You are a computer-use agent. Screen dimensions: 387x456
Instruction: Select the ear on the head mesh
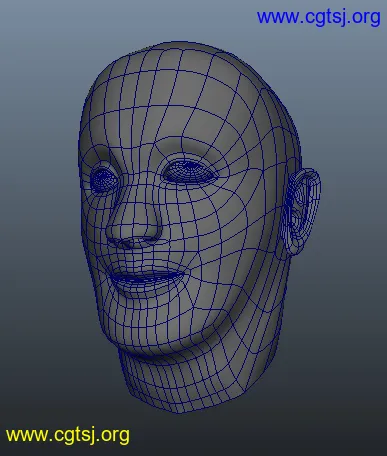301,211
